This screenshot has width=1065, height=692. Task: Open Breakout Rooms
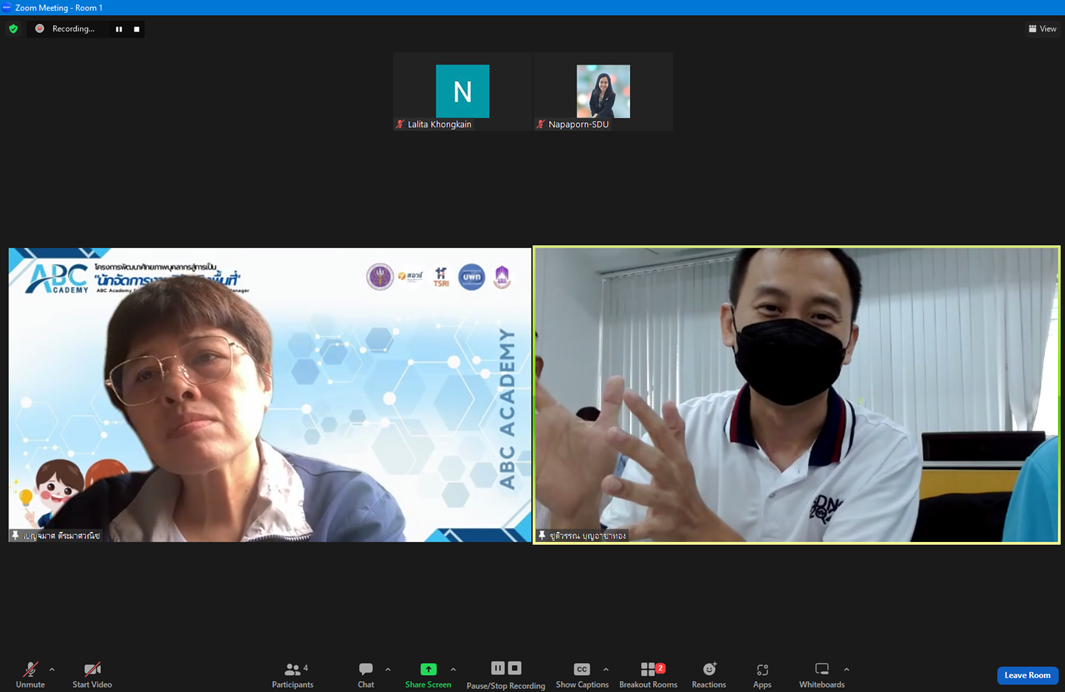coord(648,674)
